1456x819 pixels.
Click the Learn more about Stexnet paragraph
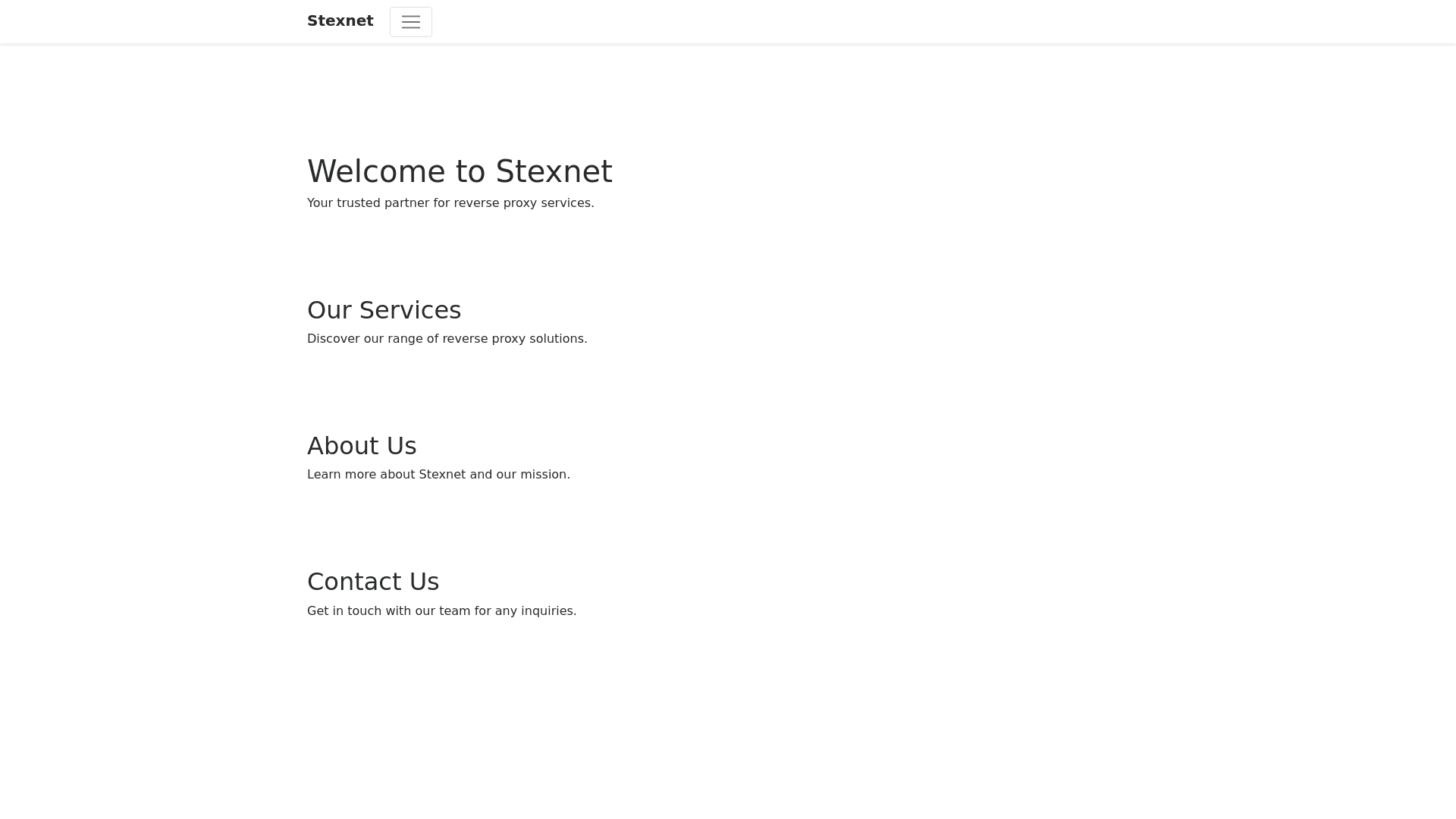(x=438, y=475)
